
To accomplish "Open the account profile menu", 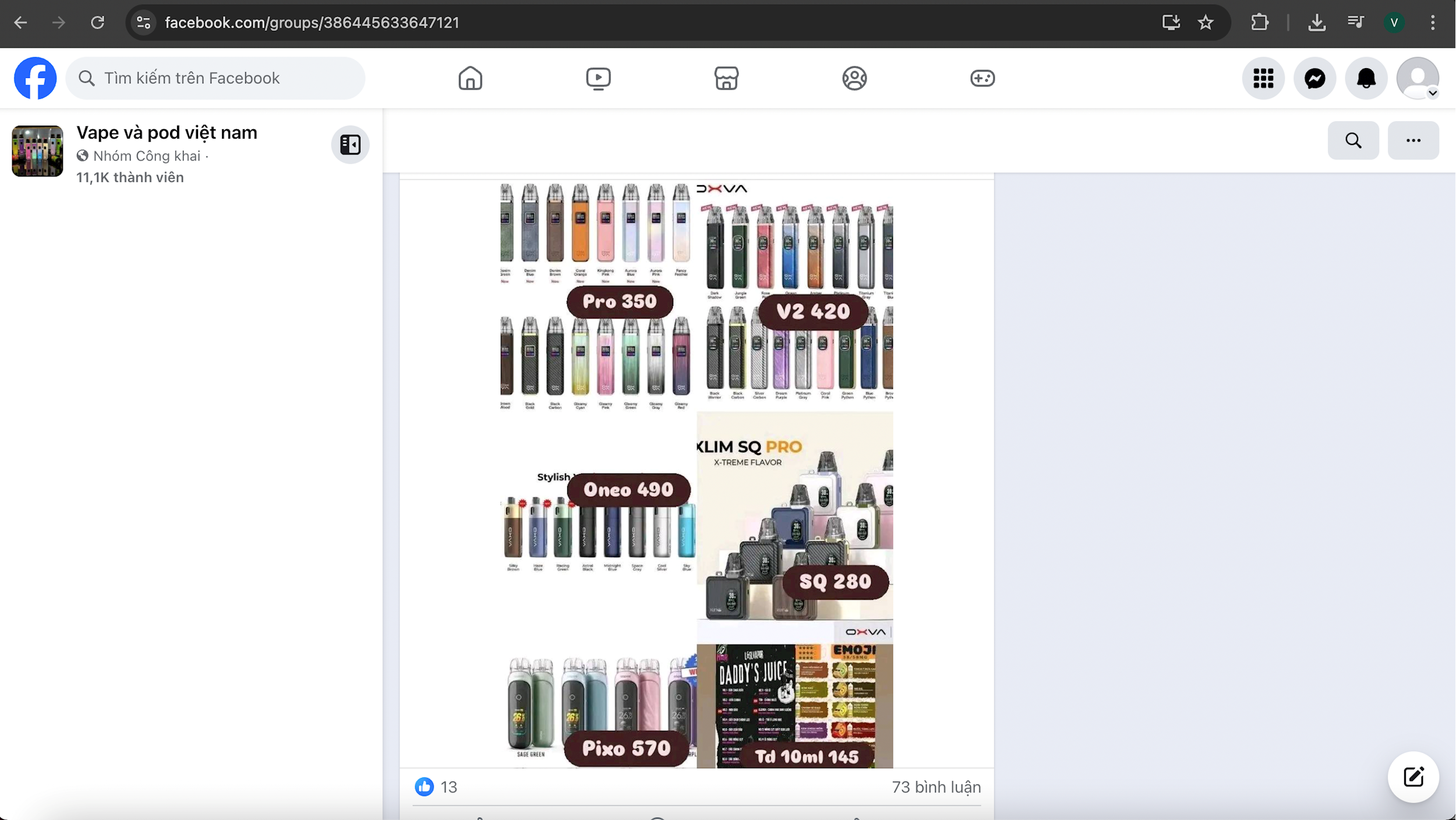I will pos(1418,78).
